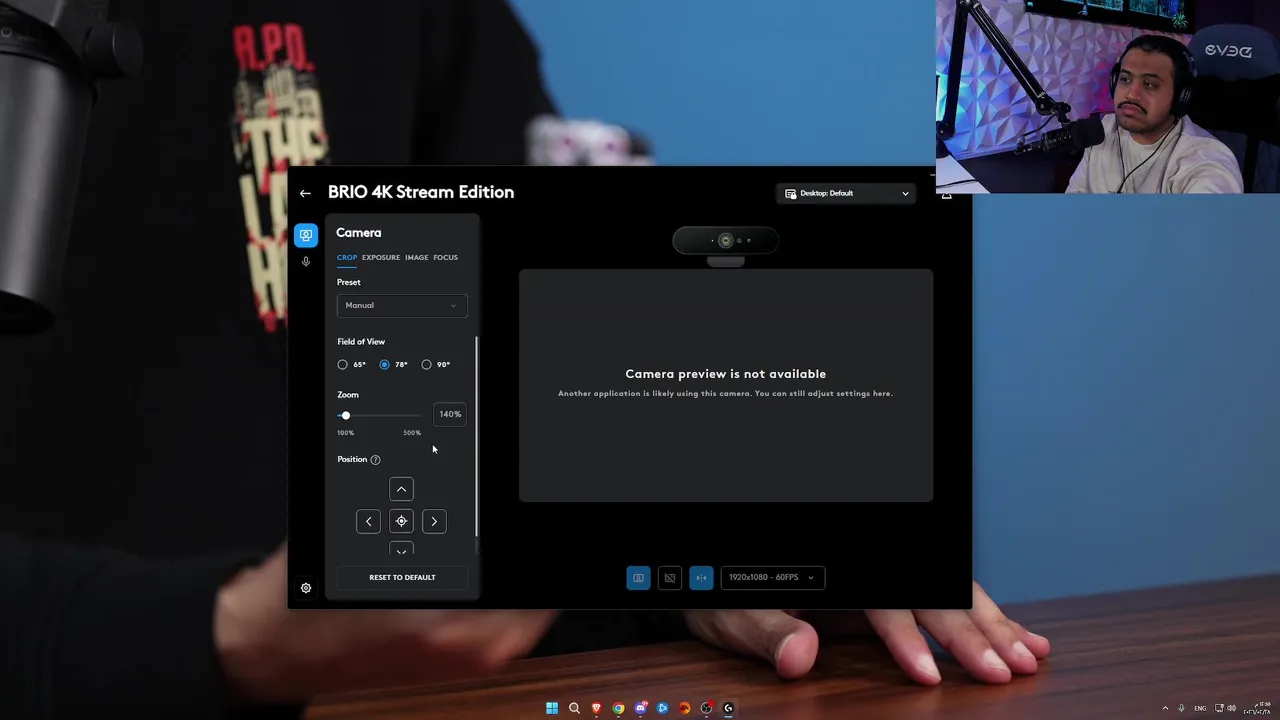Click the BRIO 4K Stream Edition title
The width and height of the screenshot is (1280, 720).
421,192
